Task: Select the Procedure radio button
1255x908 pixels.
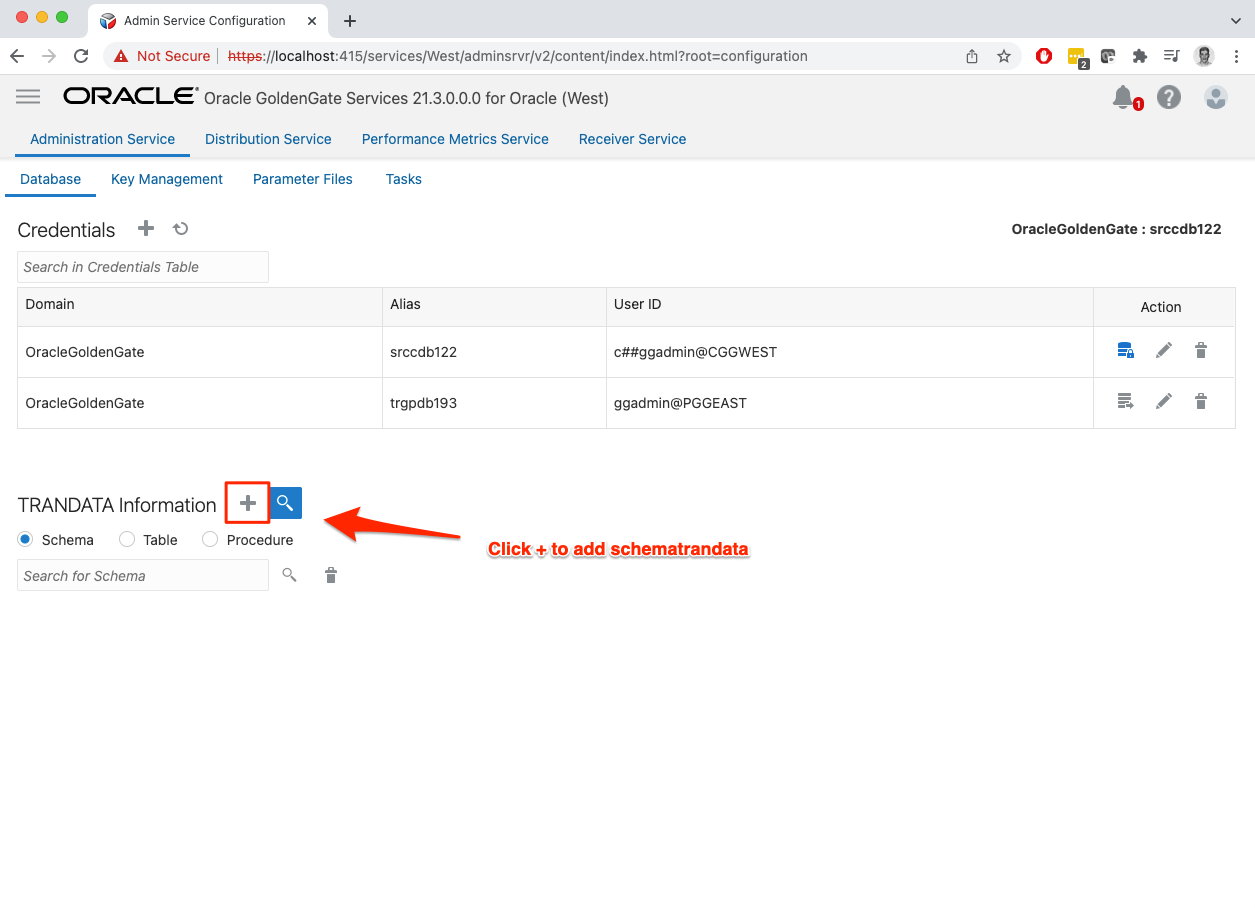Action: (210, 540)
